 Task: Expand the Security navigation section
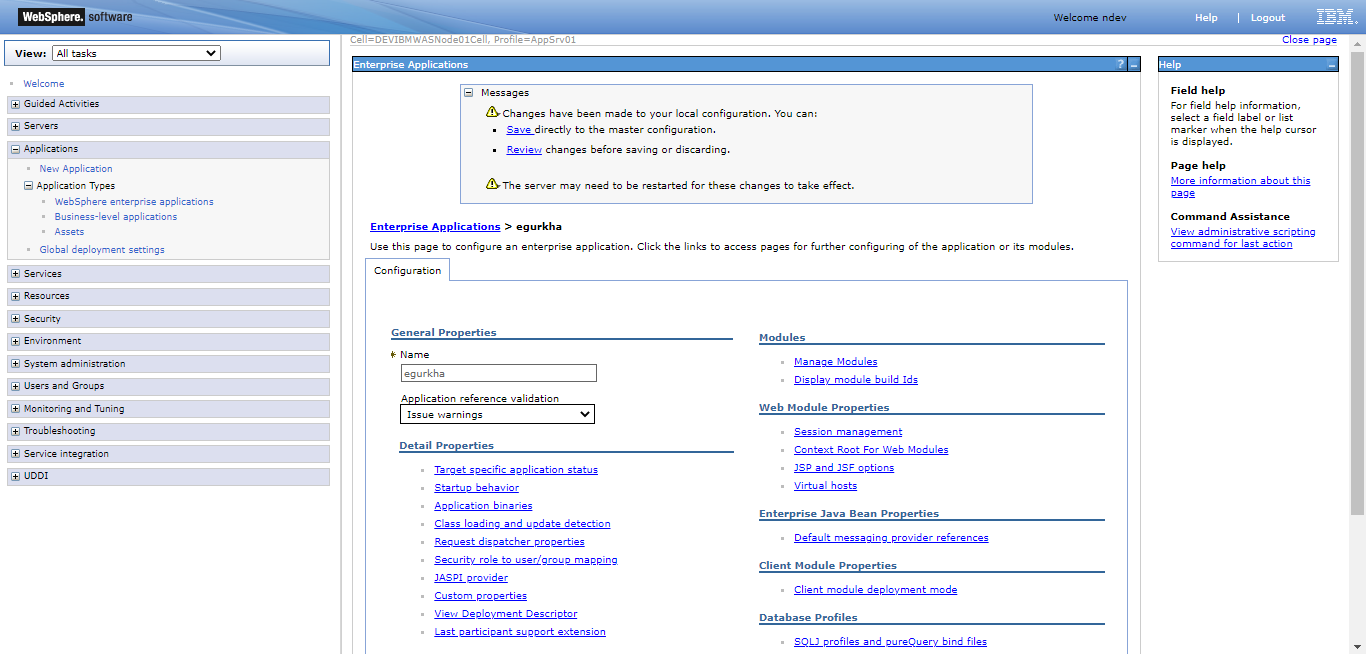[15, 319]
